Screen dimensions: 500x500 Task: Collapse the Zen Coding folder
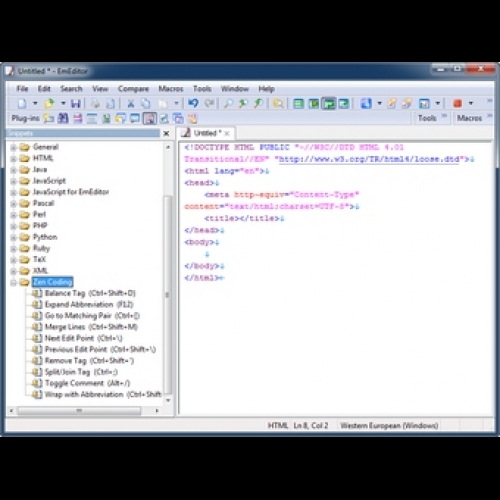[13, 283]
